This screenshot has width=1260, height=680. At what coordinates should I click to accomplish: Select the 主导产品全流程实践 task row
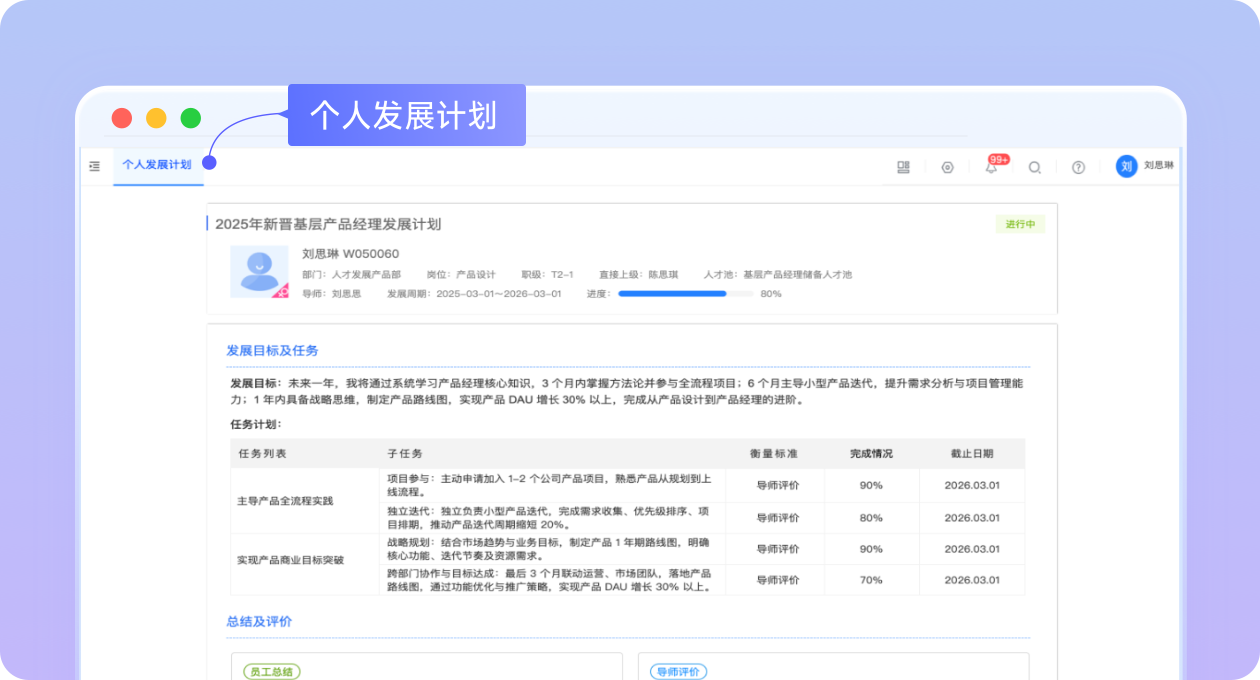285,500
